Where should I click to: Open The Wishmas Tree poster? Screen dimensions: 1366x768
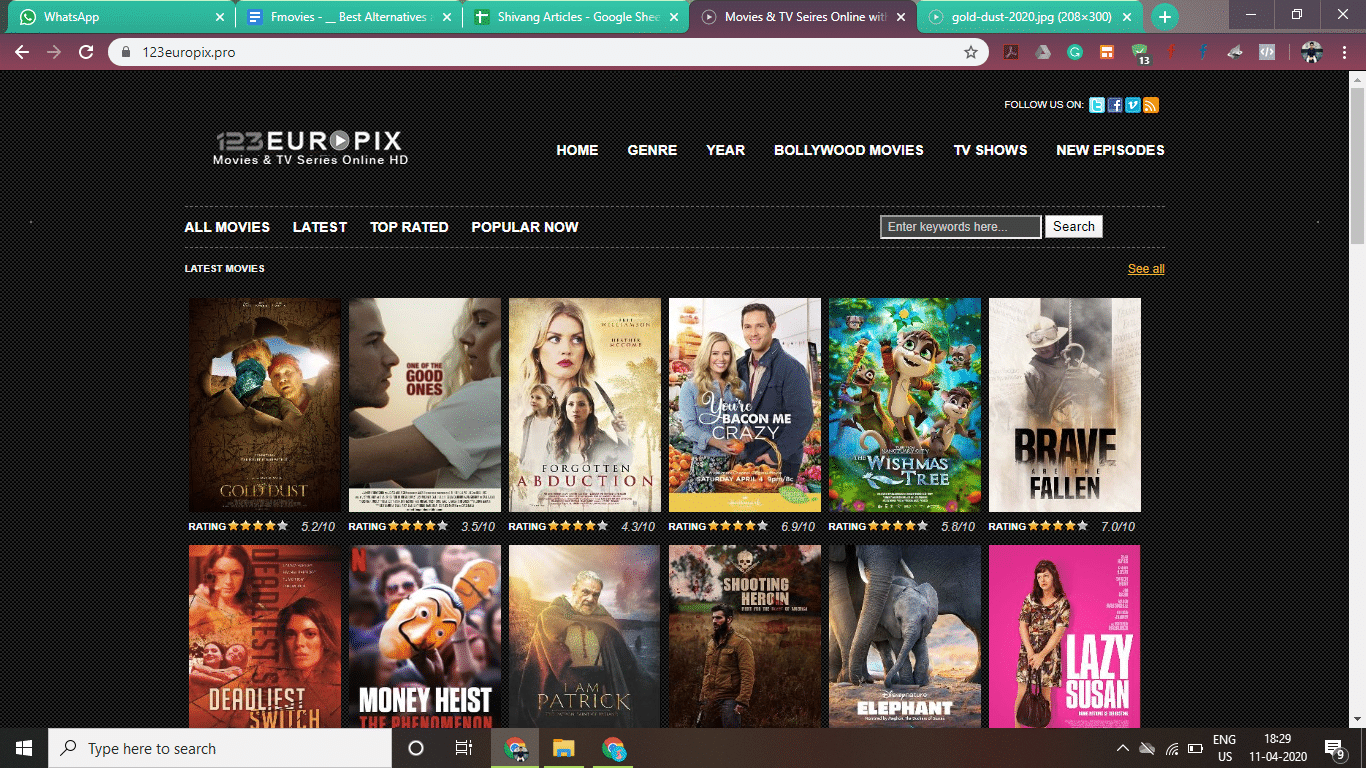coord(905,405)
